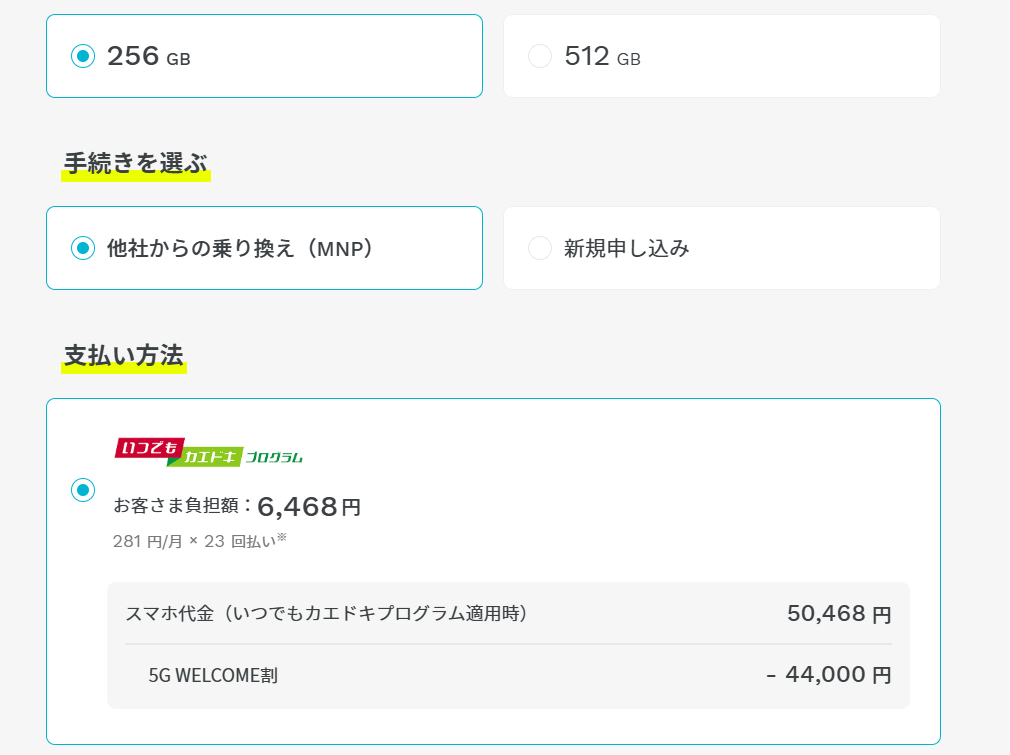The height and width of the screenshot is (755, 1010).
Task: Click the 手続きを選ぶ section heading
Action: (x=136, y=163)
